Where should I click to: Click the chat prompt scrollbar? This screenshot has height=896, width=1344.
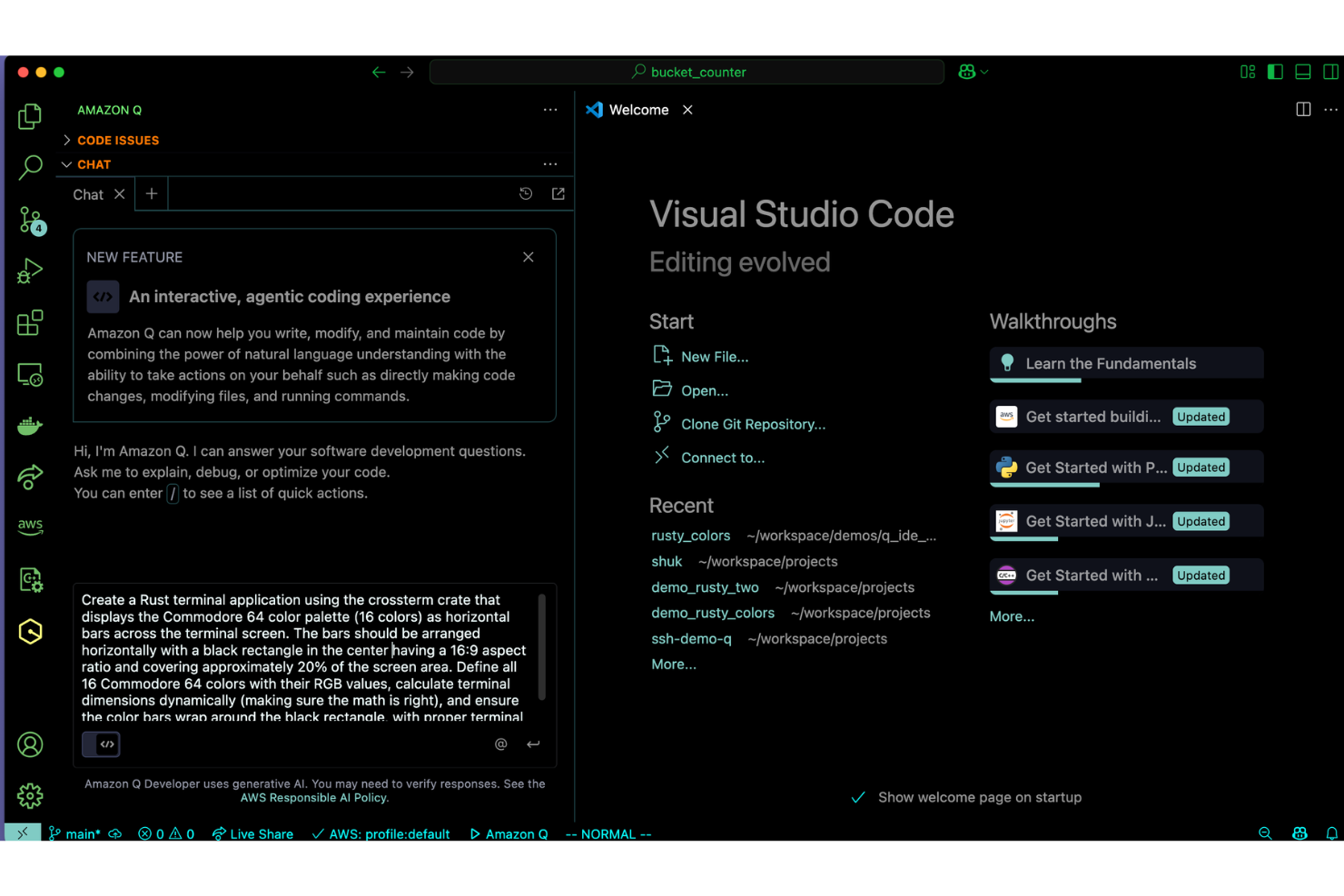click(542, 646)
